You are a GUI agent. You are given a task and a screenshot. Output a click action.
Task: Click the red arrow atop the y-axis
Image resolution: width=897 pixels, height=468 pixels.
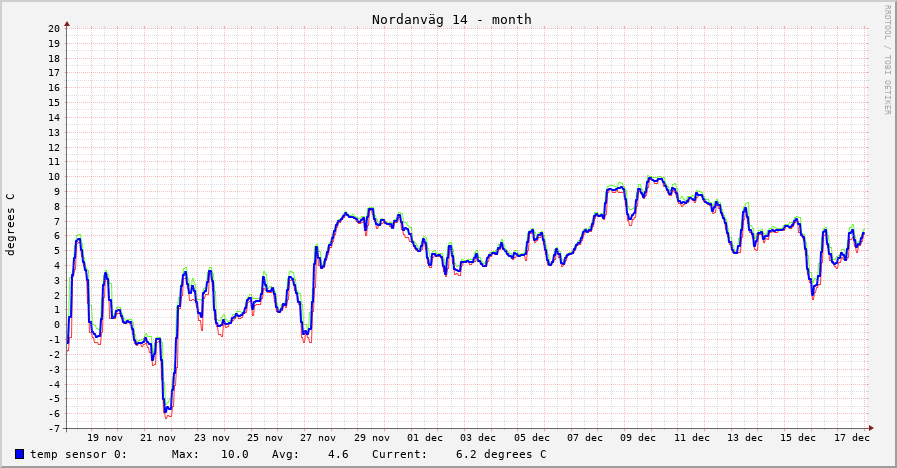[x=67, y=21]
